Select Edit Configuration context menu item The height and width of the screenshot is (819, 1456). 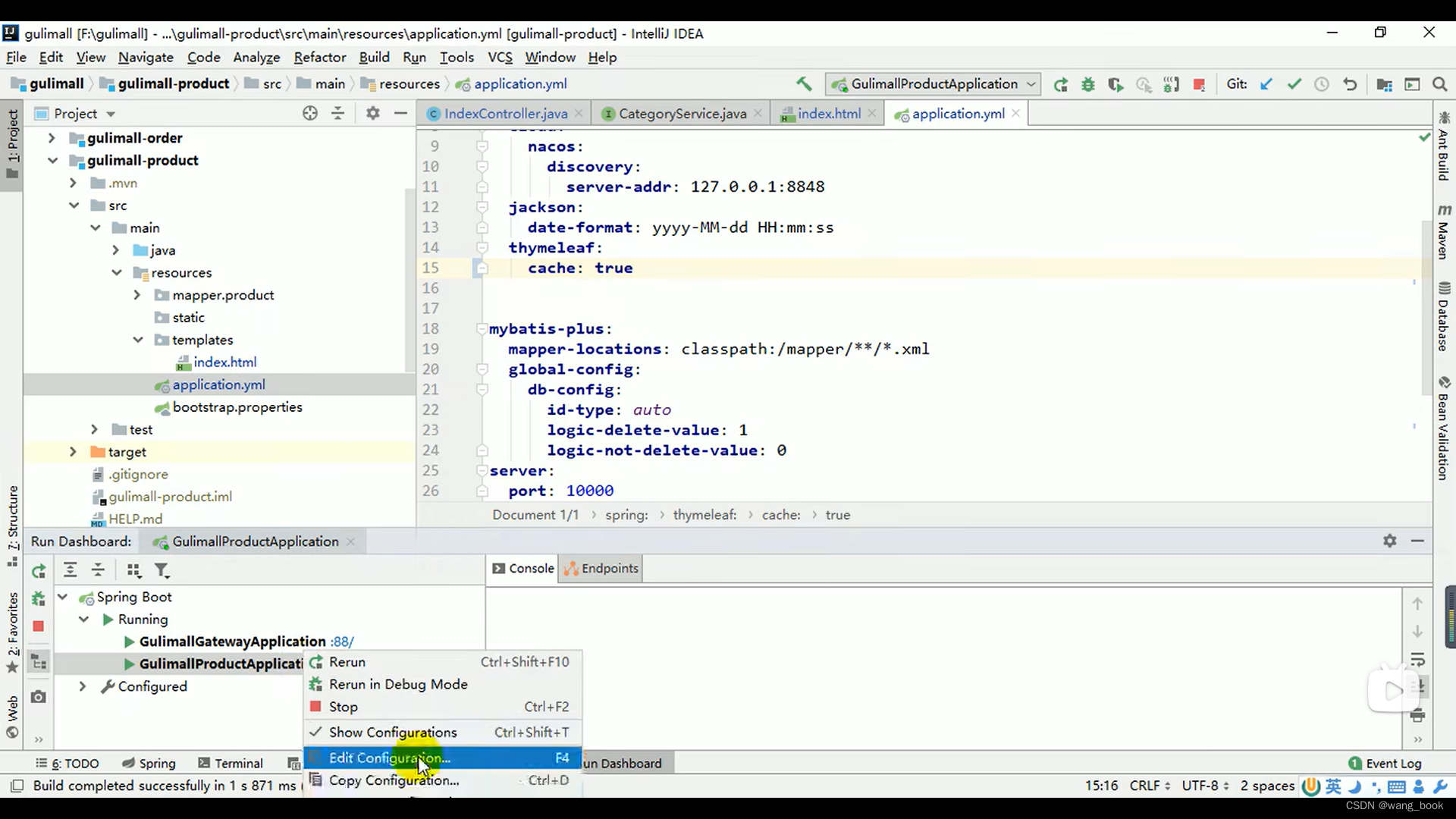click(x=443, y=758)
